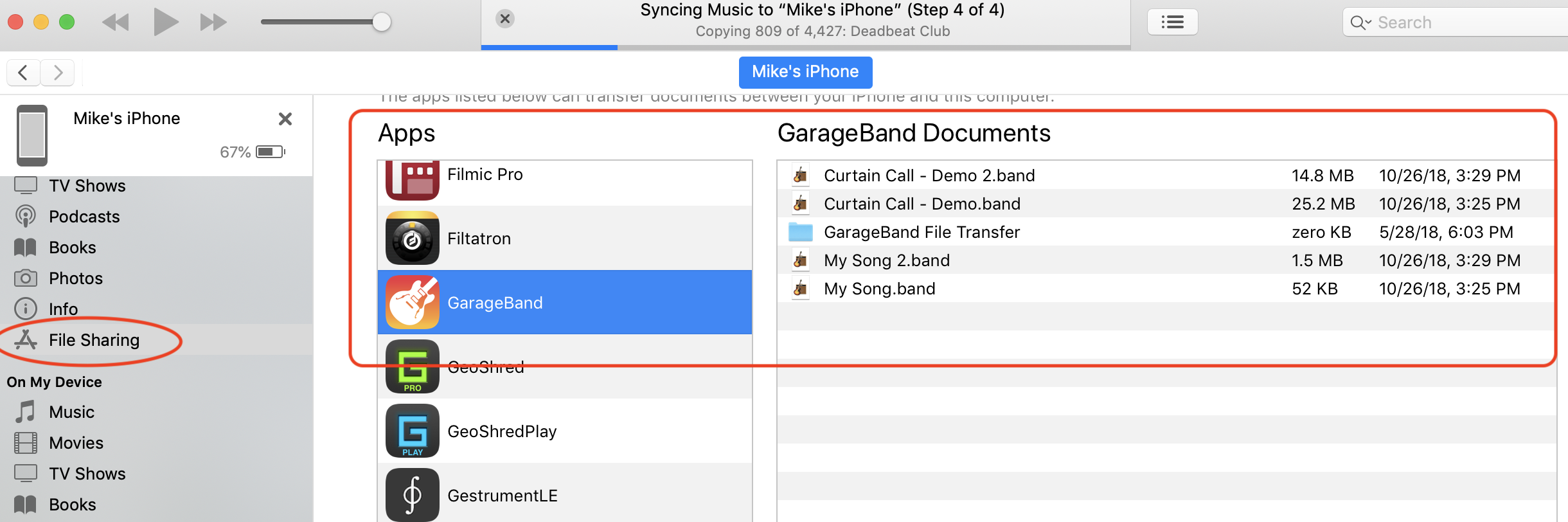1568x522 pixels.
Task: Click the battery indicator icon
Action: [x=271, y=152]
